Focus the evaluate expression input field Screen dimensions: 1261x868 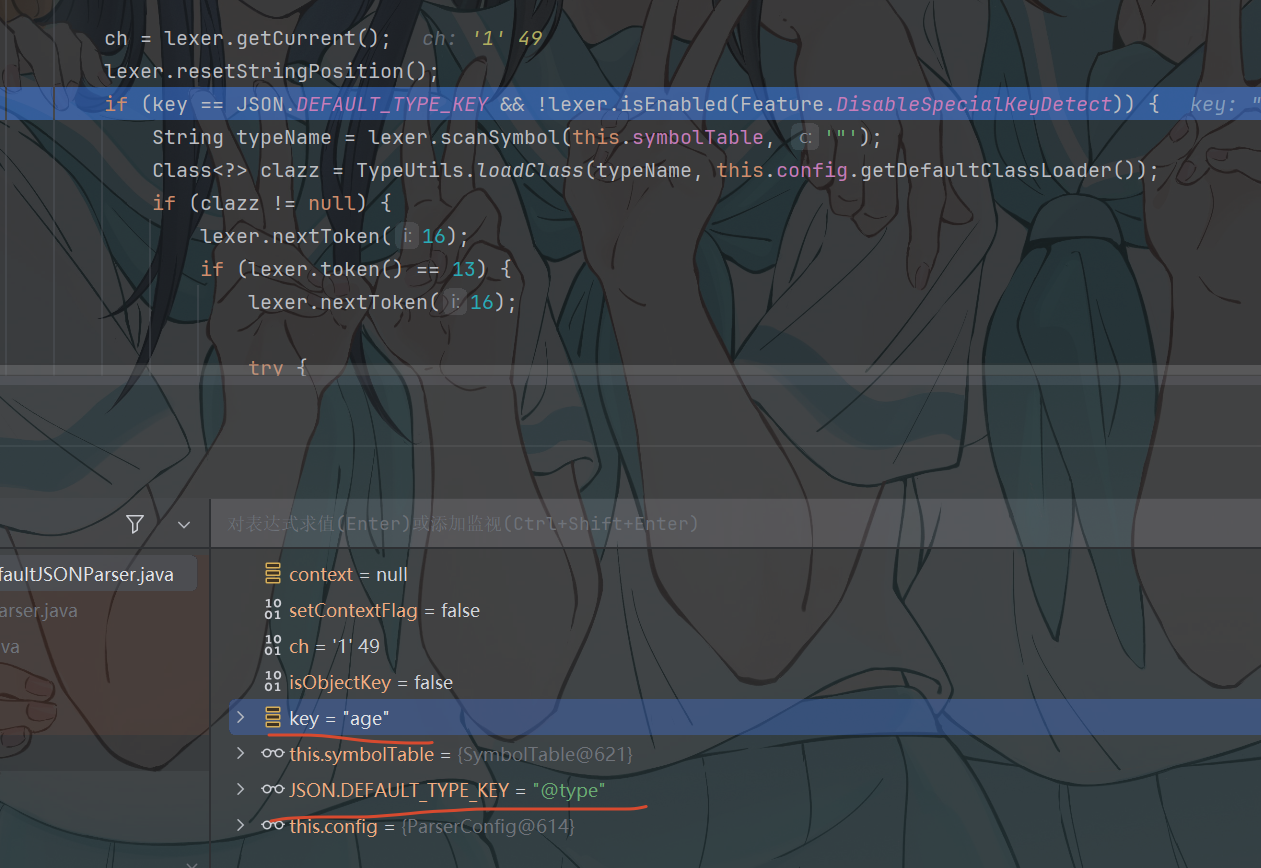point(736,523)
